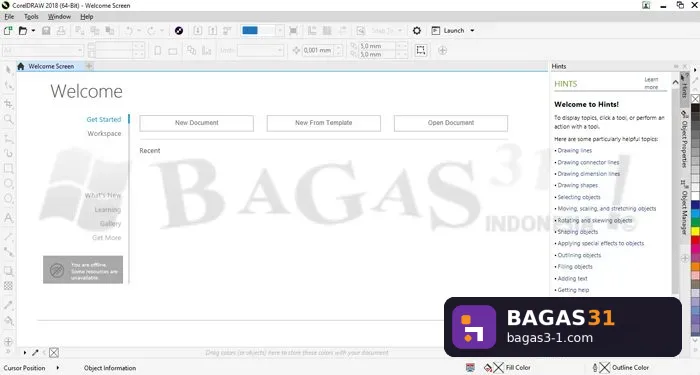Image resolution: width=700 pixels, height=375 pixels.
Task: Select the Zoom magnifier tool
Action: 8,119
